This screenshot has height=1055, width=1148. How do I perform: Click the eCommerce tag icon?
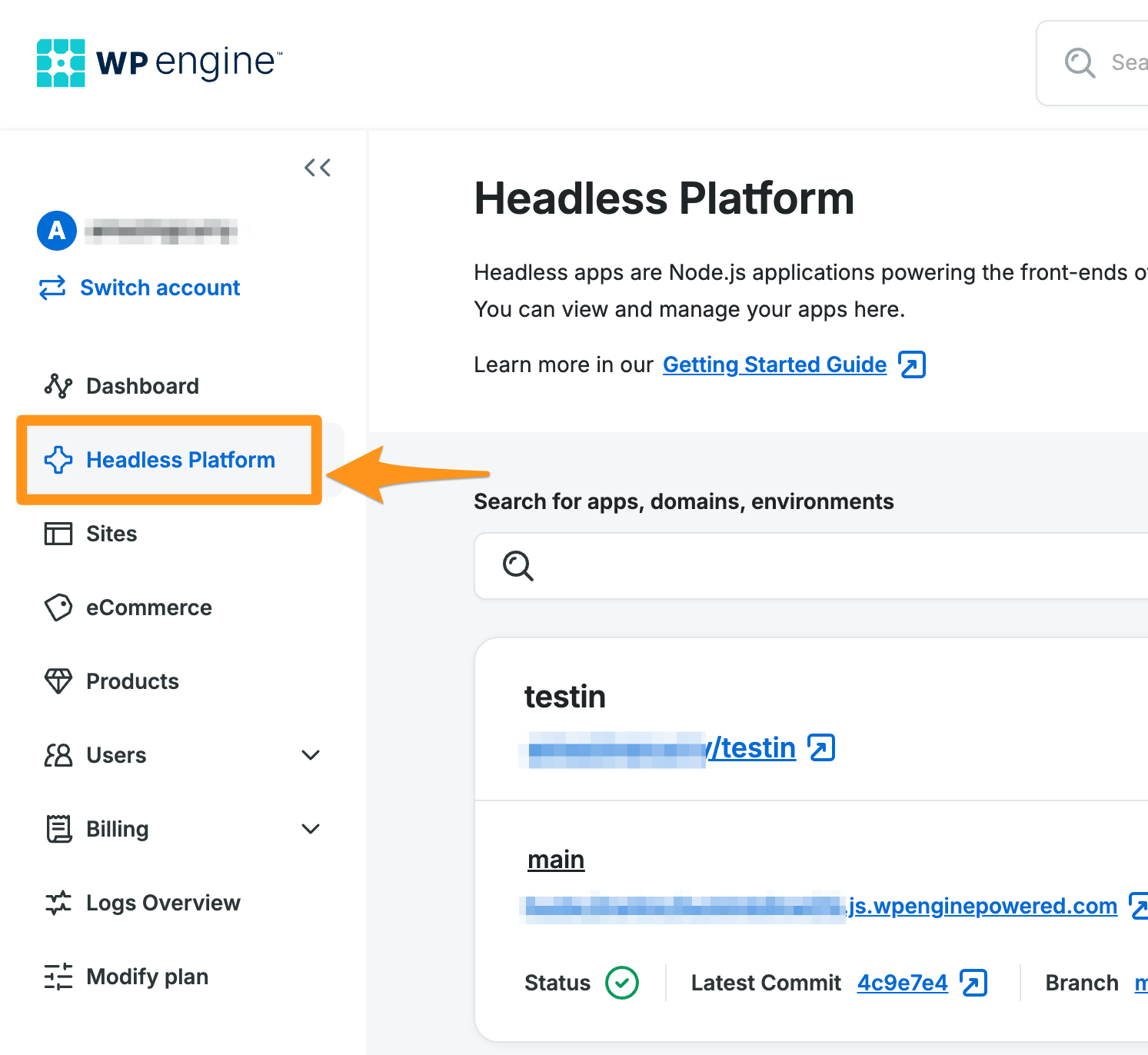[58, 607]
